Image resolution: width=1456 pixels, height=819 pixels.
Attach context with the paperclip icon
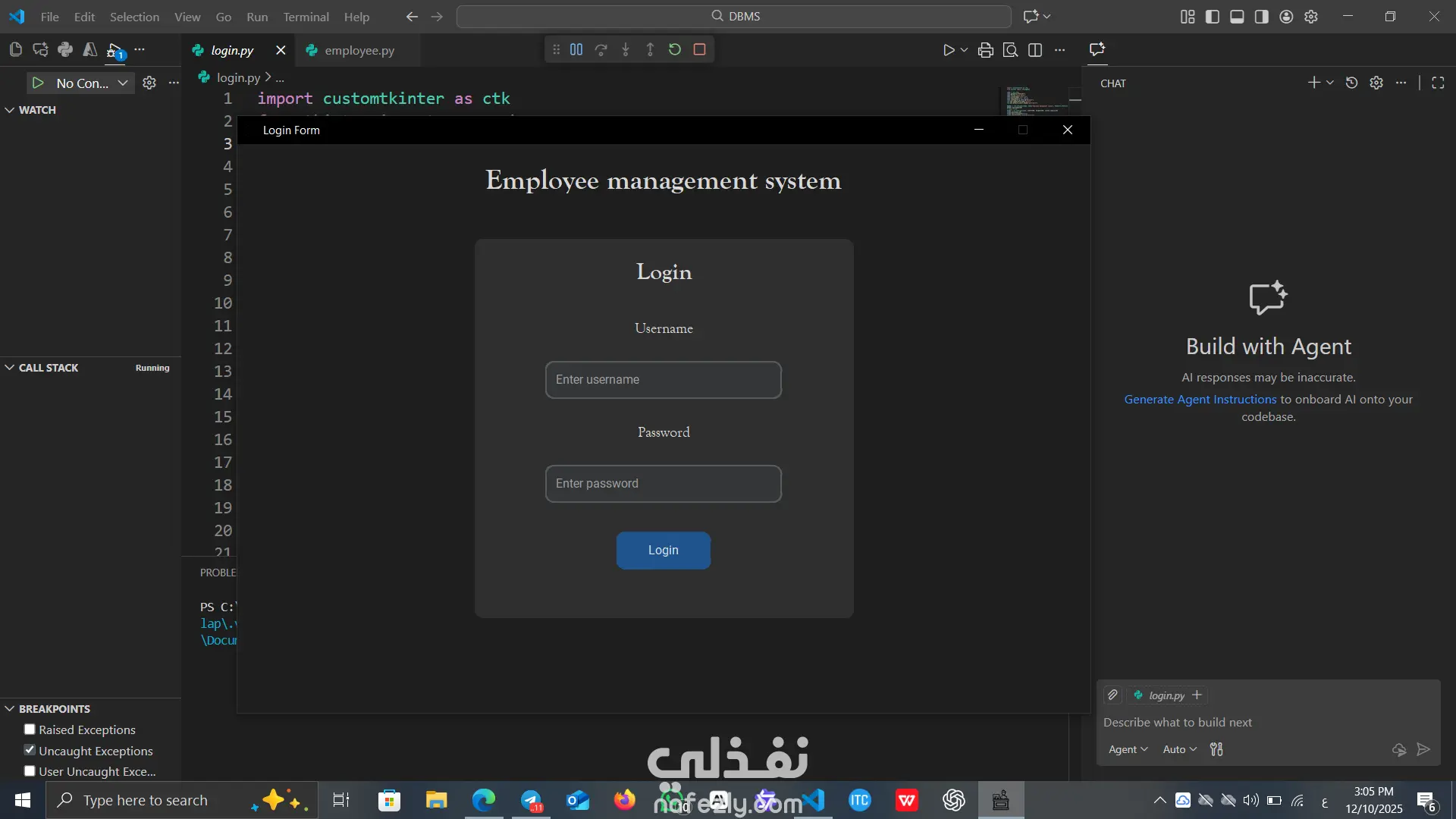1112,695
